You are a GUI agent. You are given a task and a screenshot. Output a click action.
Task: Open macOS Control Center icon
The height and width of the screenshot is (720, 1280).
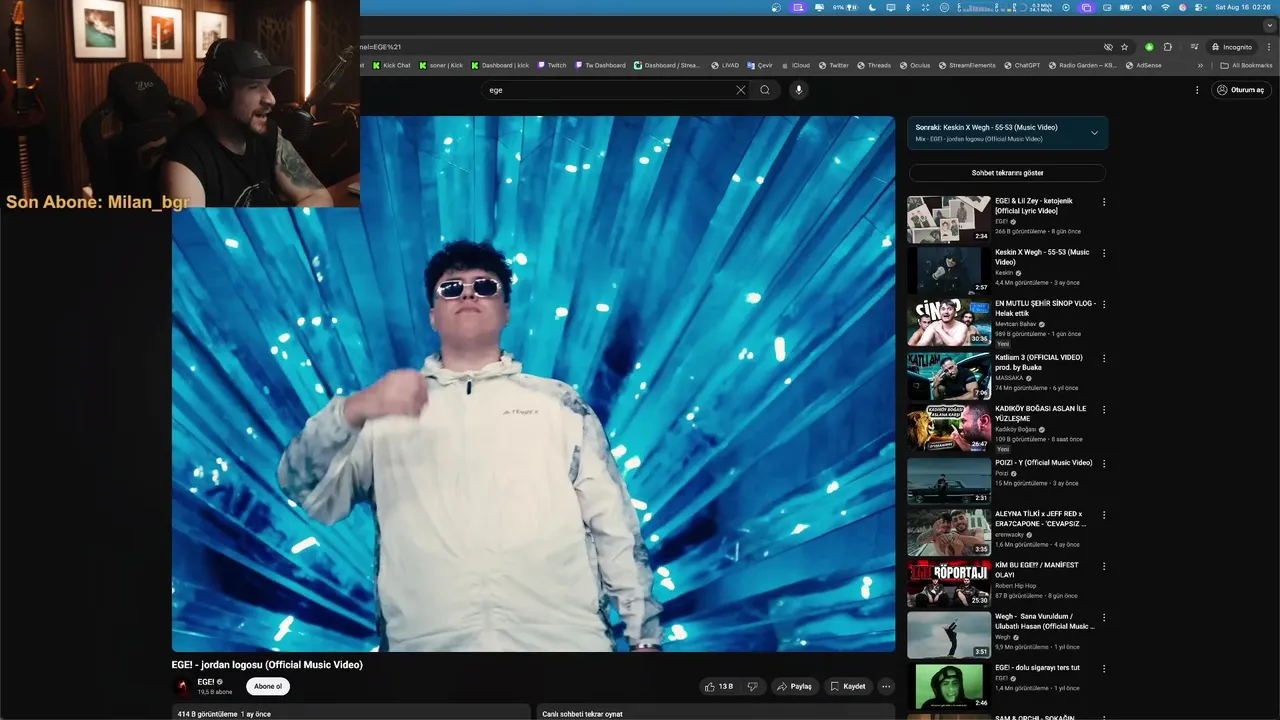(1200, 7)
